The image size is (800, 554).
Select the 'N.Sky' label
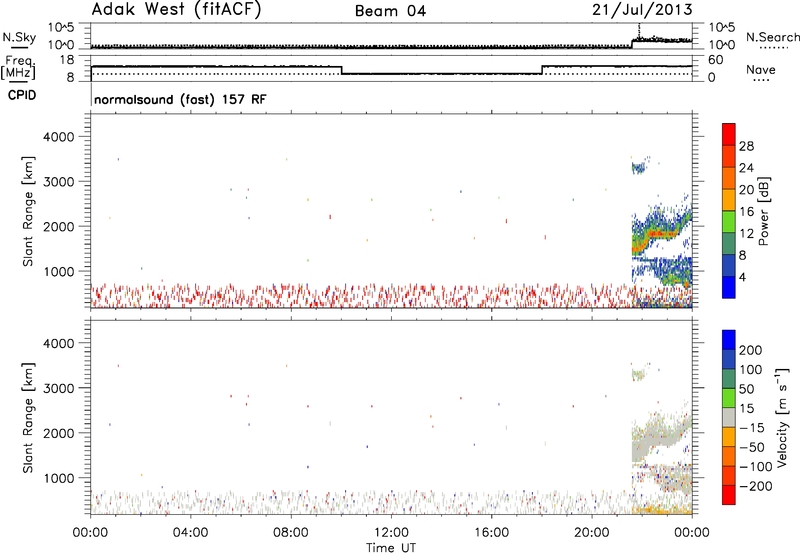click(19, 37)
